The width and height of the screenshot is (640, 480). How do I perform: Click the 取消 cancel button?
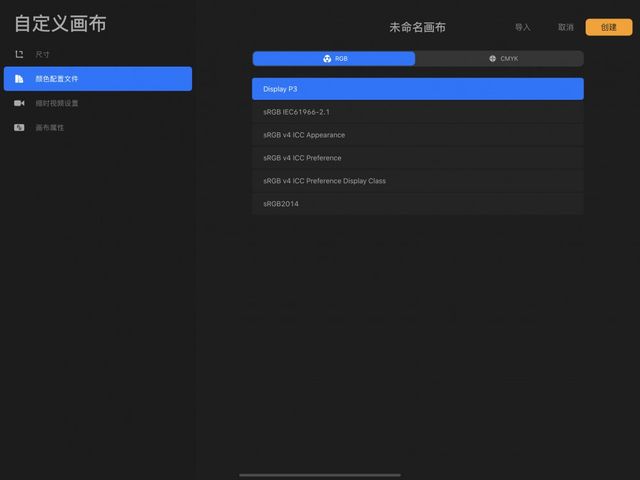pos(566,27)
